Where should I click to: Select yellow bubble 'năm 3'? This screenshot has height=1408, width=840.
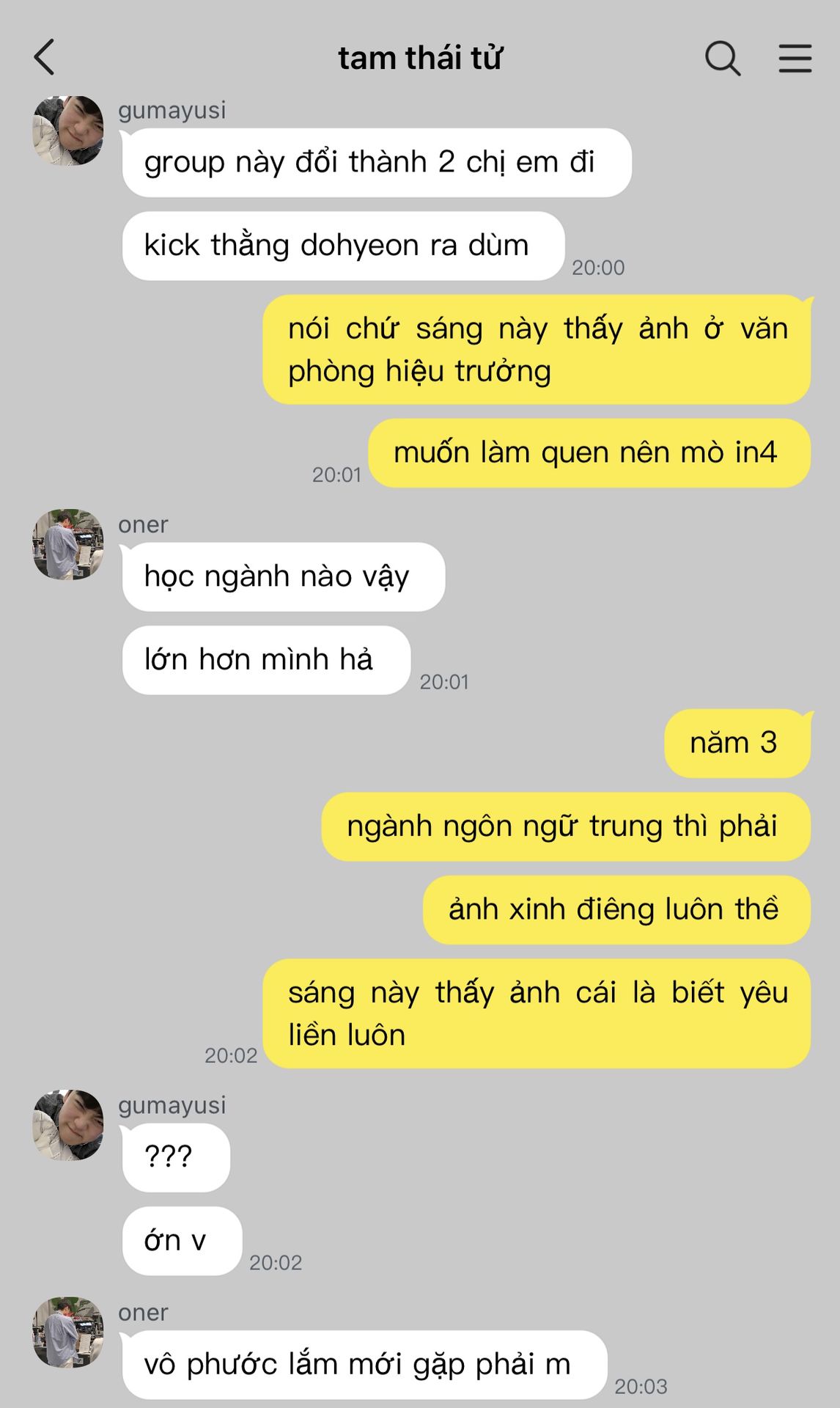click(737, 743)
